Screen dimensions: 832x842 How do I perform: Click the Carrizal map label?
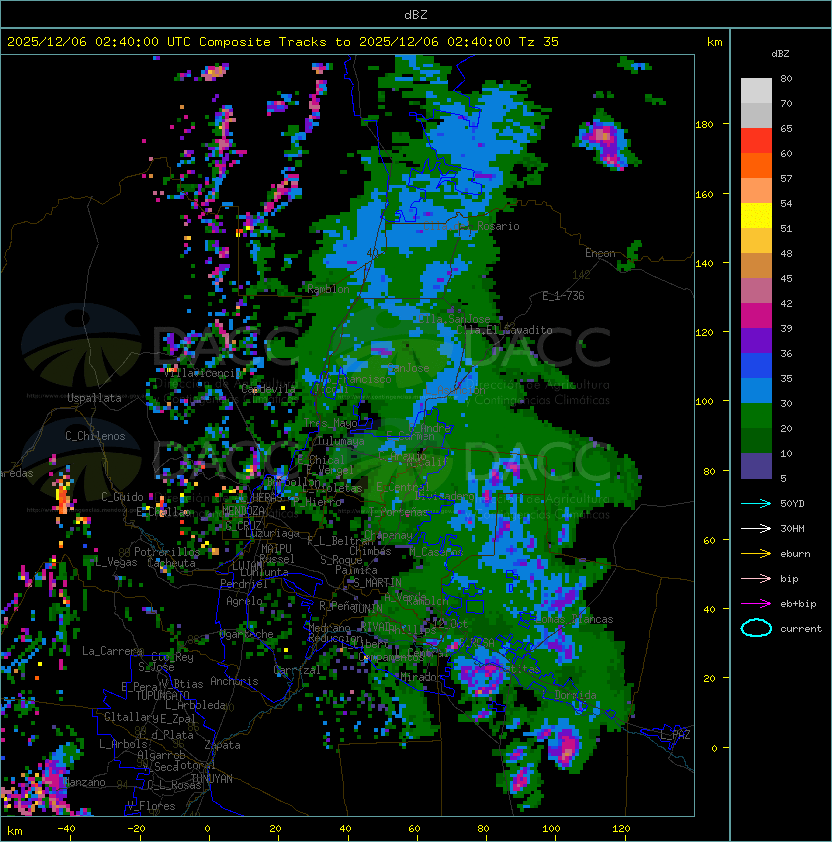click(x=297, y=670)
